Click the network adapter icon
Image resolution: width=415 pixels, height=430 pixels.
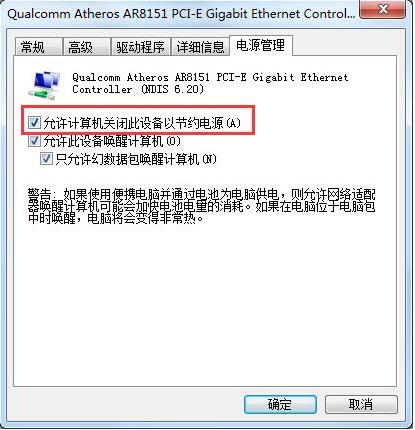pos(44,85)
